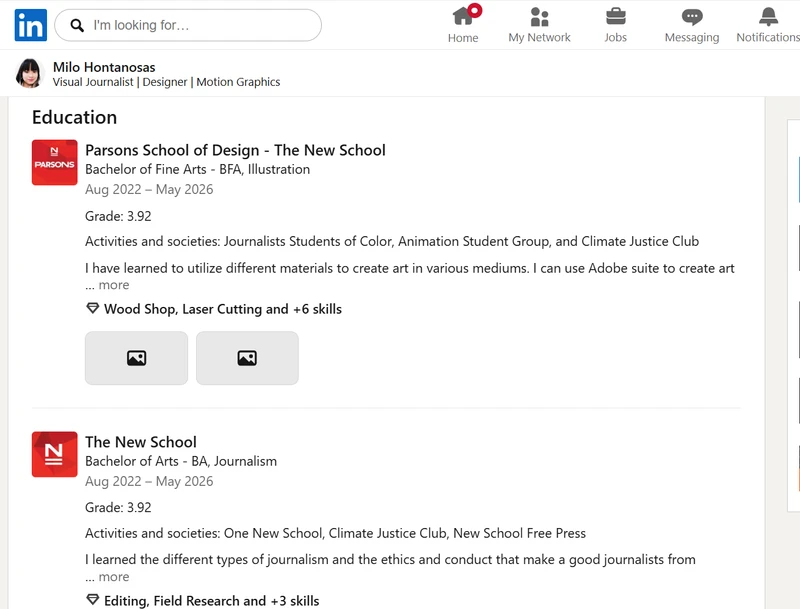Click The New School red logo
The image size is (800, 609).
pyautogui.click(x=55, y=454)
